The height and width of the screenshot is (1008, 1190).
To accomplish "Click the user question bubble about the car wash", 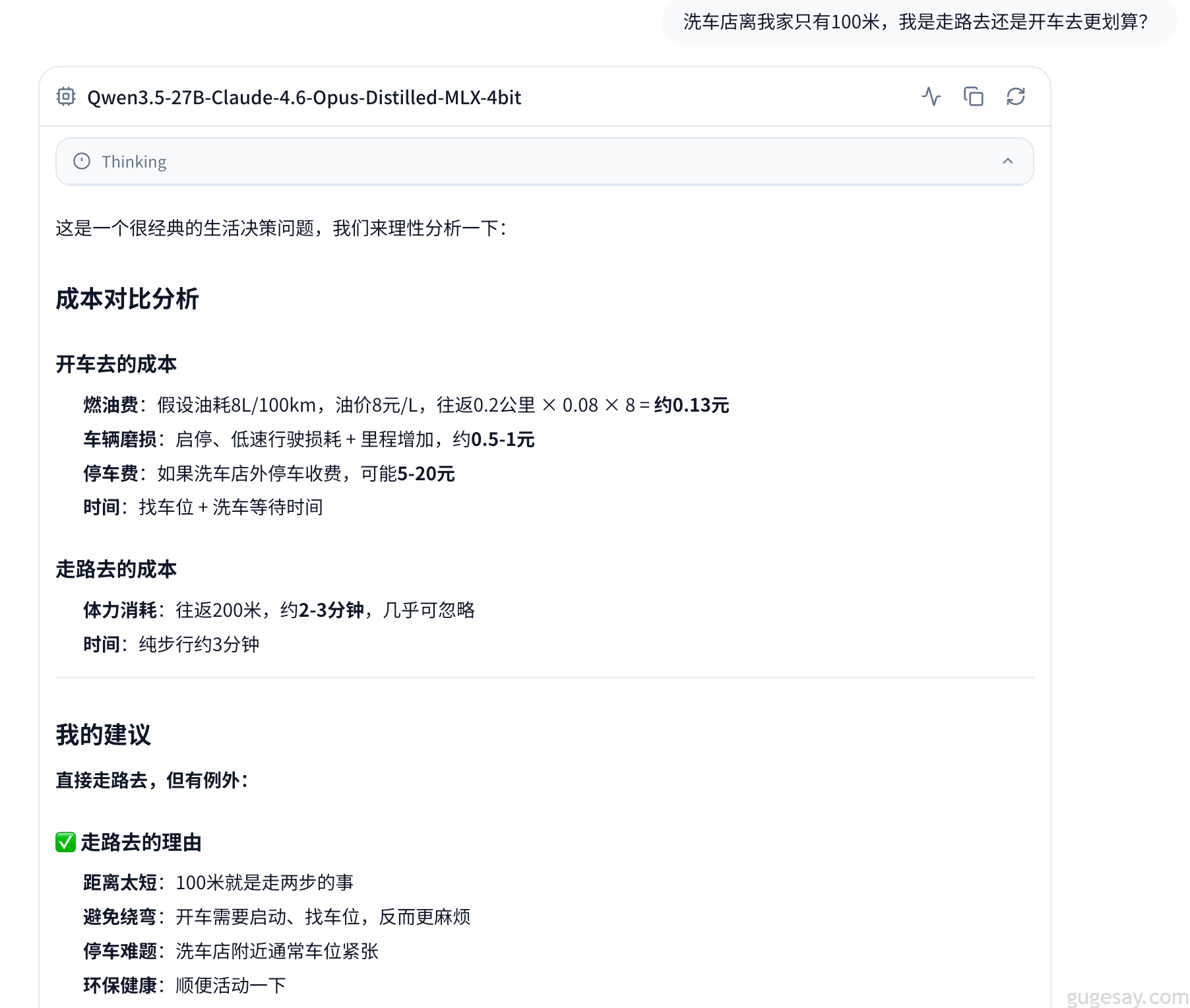I will click(916, 22).
